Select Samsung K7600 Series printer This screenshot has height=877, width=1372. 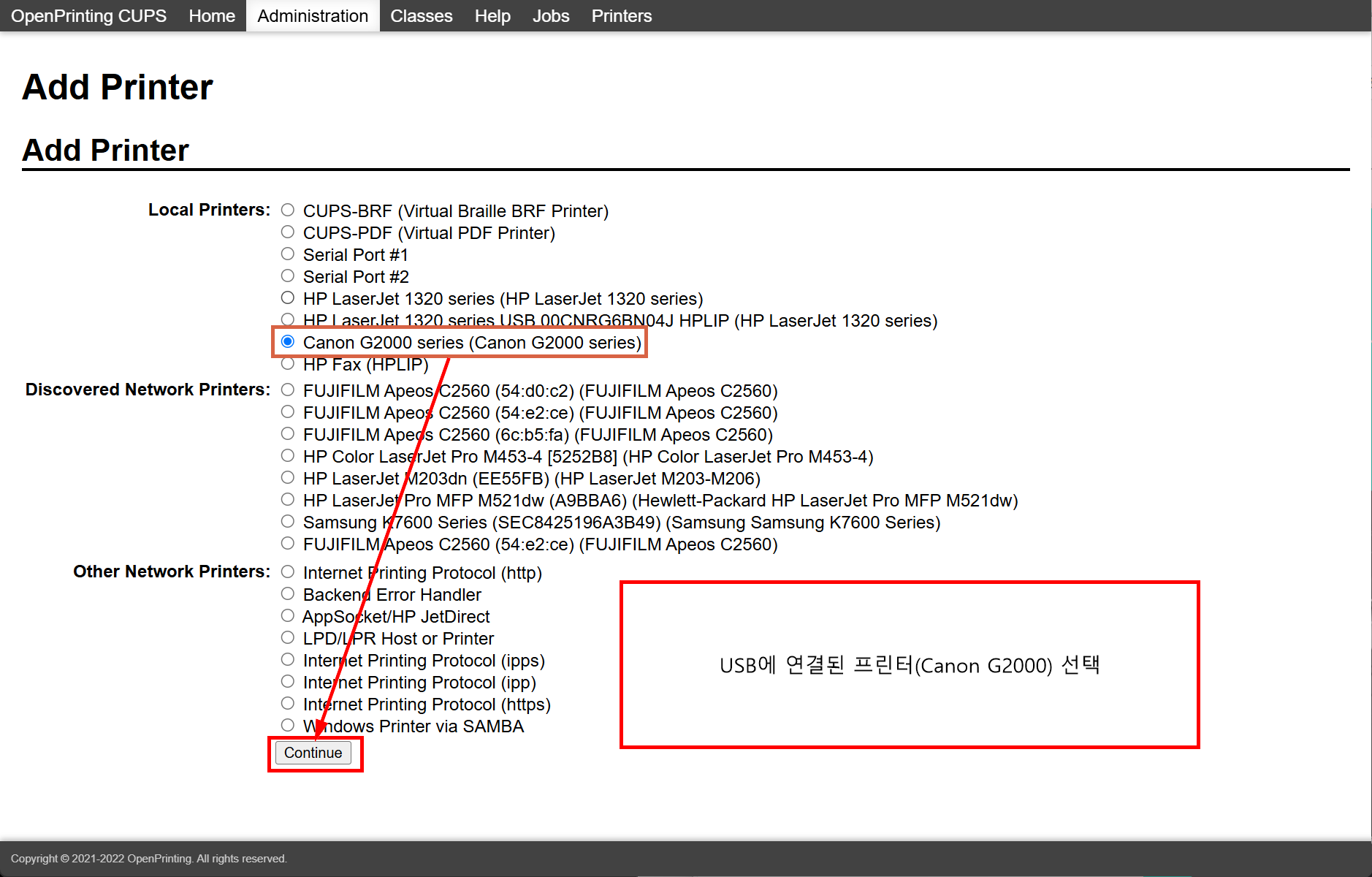pyautogui.click(x=288, y=522)
